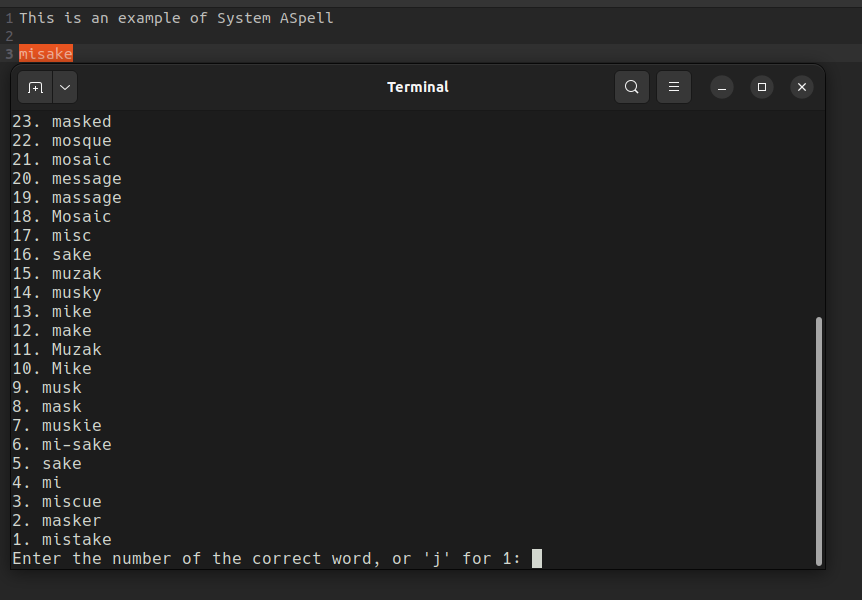Open the new tab options dropdown
Image resolution: width=862 pixels, height=600 pixels.
[x=65, y=87]
